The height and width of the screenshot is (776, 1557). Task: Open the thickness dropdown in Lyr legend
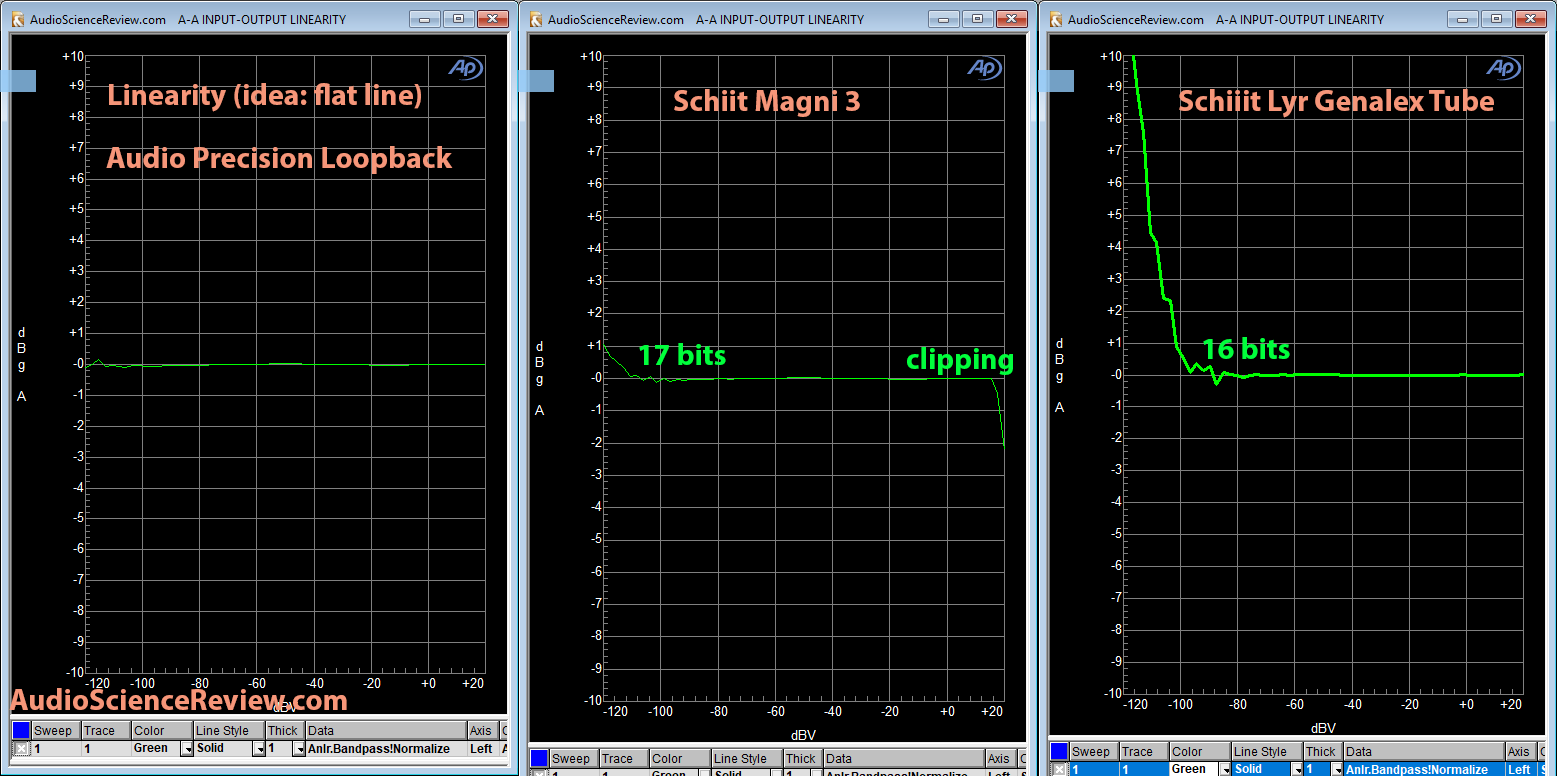[x=1336, y=770]
